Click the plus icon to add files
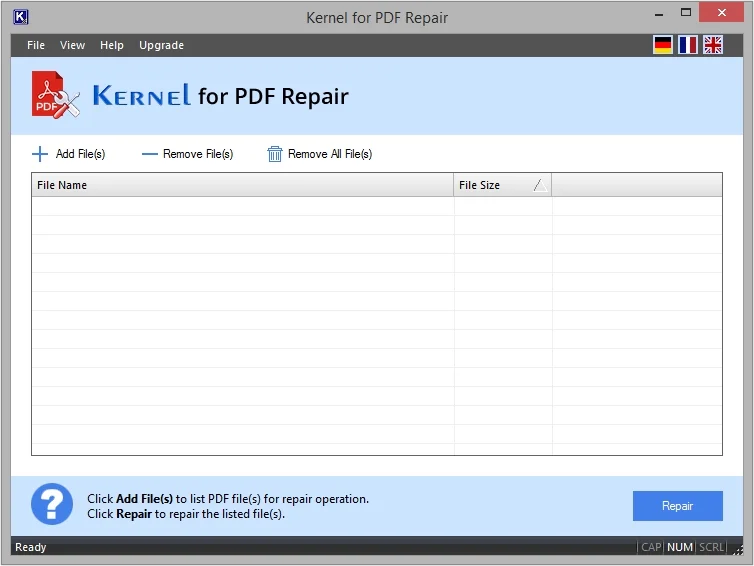754x566 pixels. point(40,154)
